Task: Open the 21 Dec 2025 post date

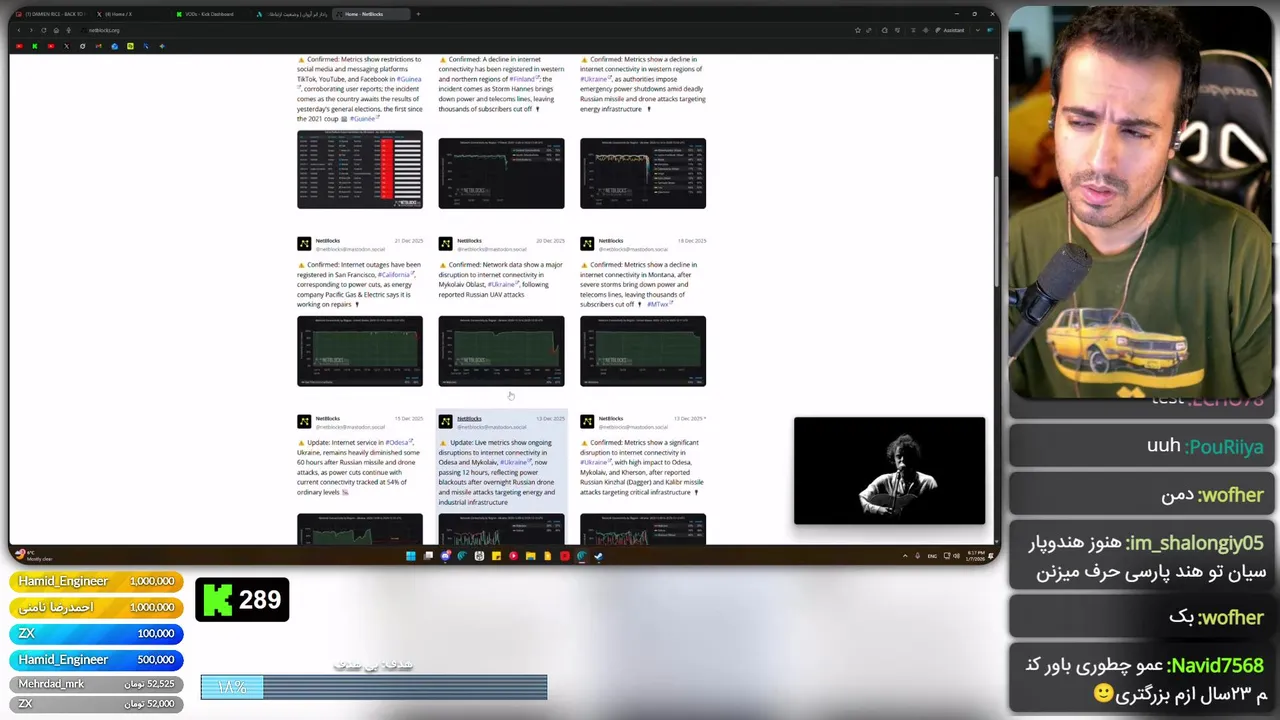Action: (x=408, y=241)
